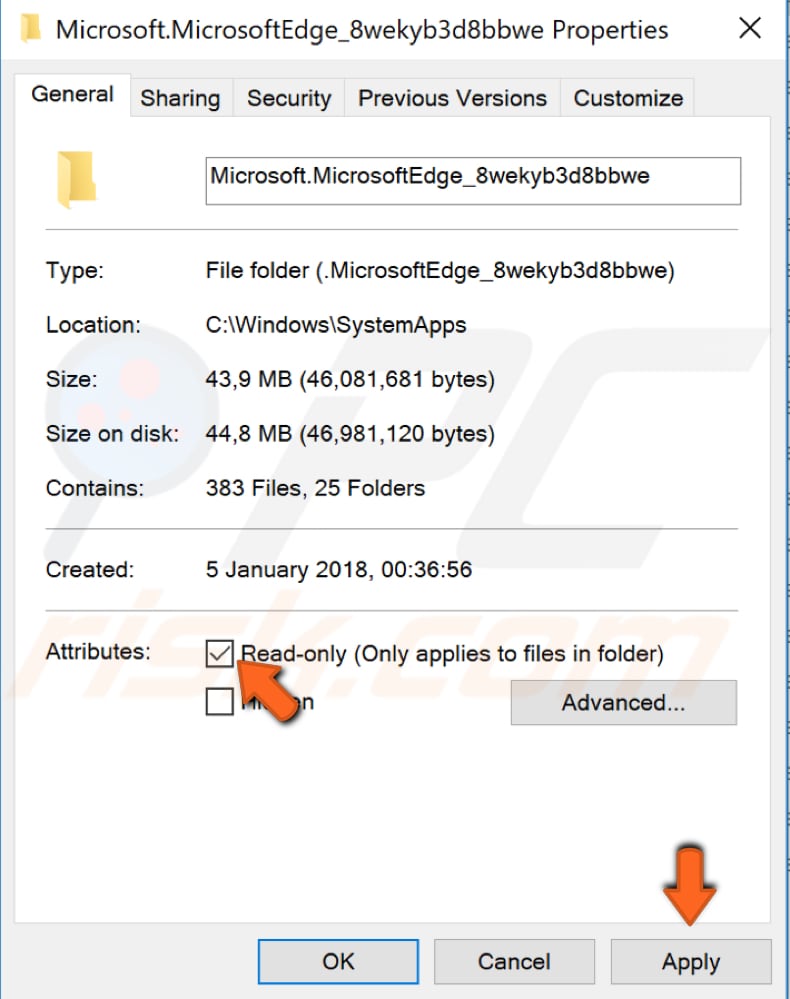The image size is (790, 999).
Task: Open the Advanced attributes dialog
Action: tap(623, 702)
